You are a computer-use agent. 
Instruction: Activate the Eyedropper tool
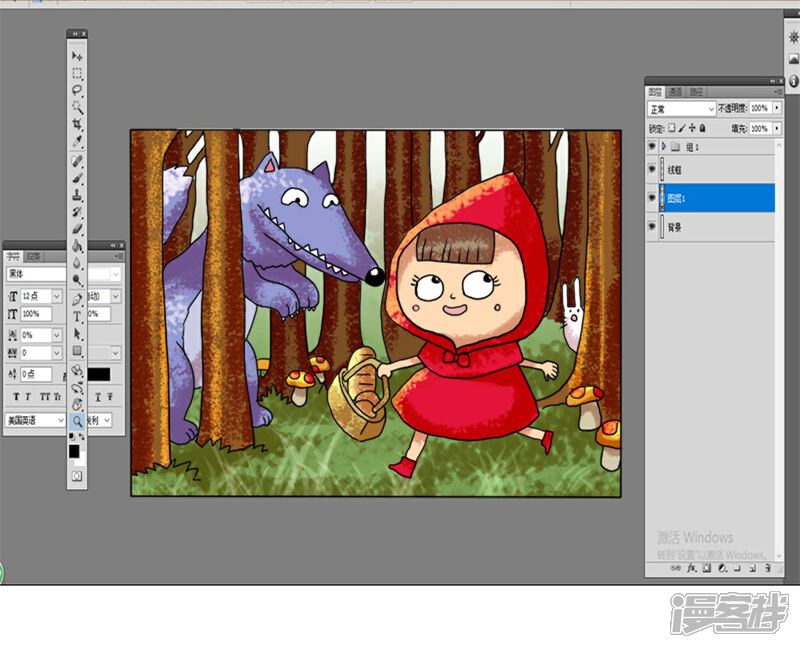coord(76,142)
